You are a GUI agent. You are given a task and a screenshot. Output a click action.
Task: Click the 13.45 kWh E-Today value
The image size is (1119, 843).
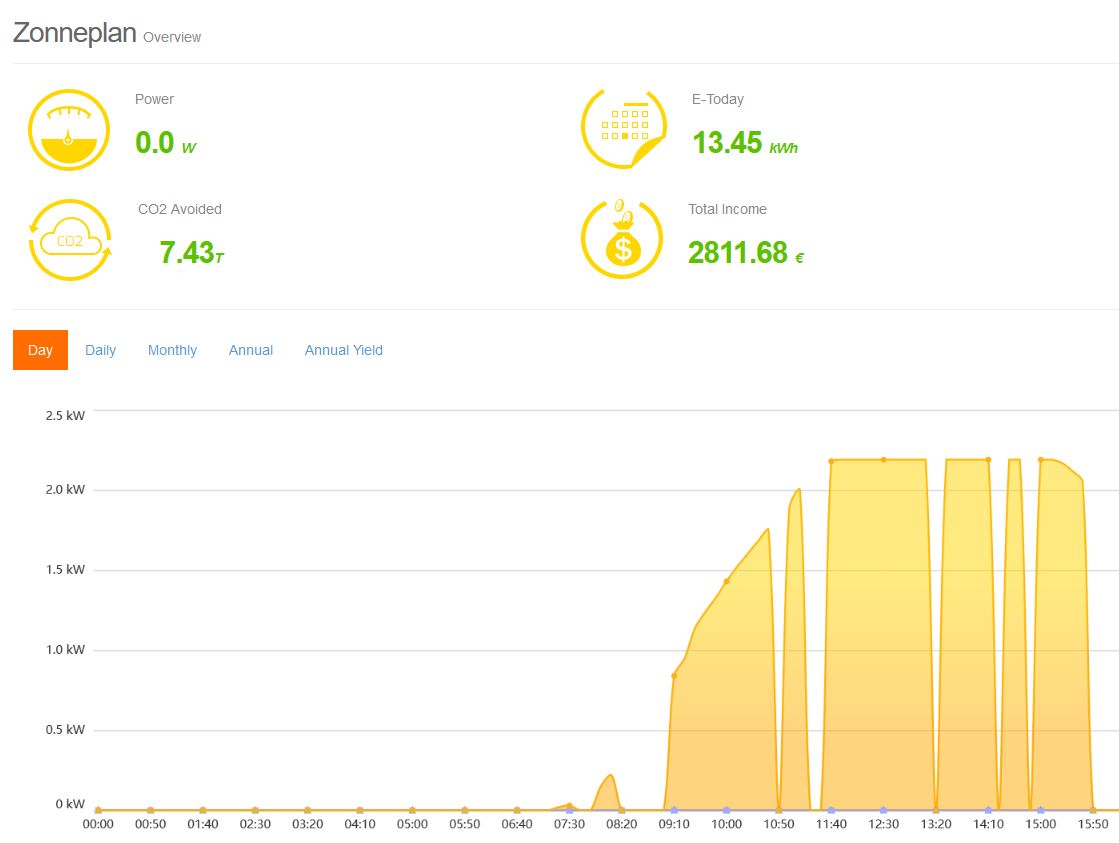pyautogui.click(x=744, y=143)
